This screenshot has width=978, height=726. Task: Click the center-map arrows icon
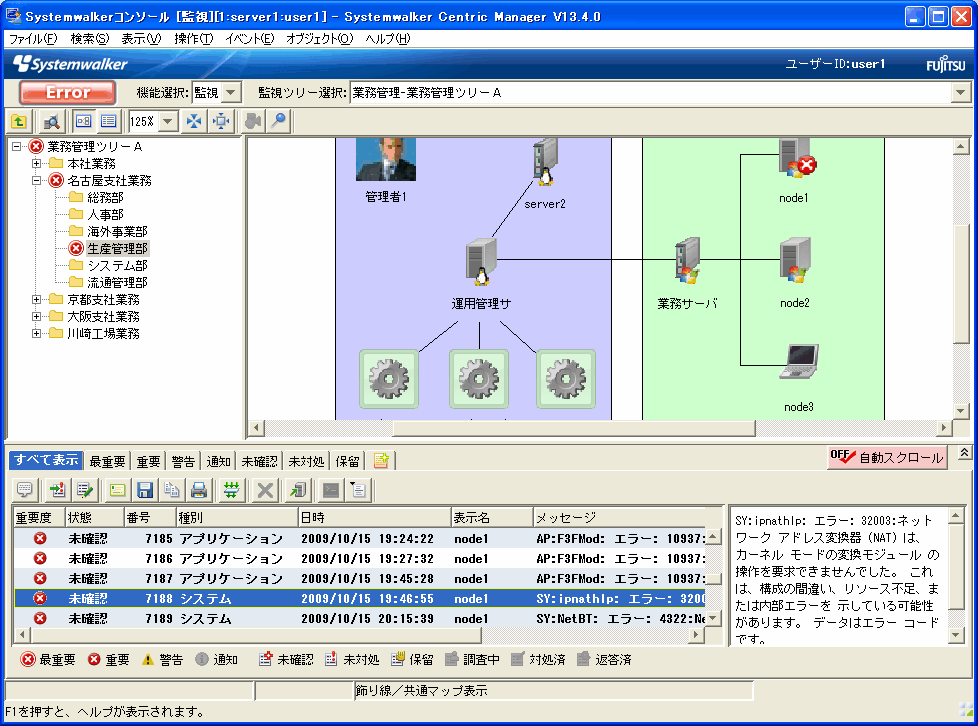(x=221, y=121)
